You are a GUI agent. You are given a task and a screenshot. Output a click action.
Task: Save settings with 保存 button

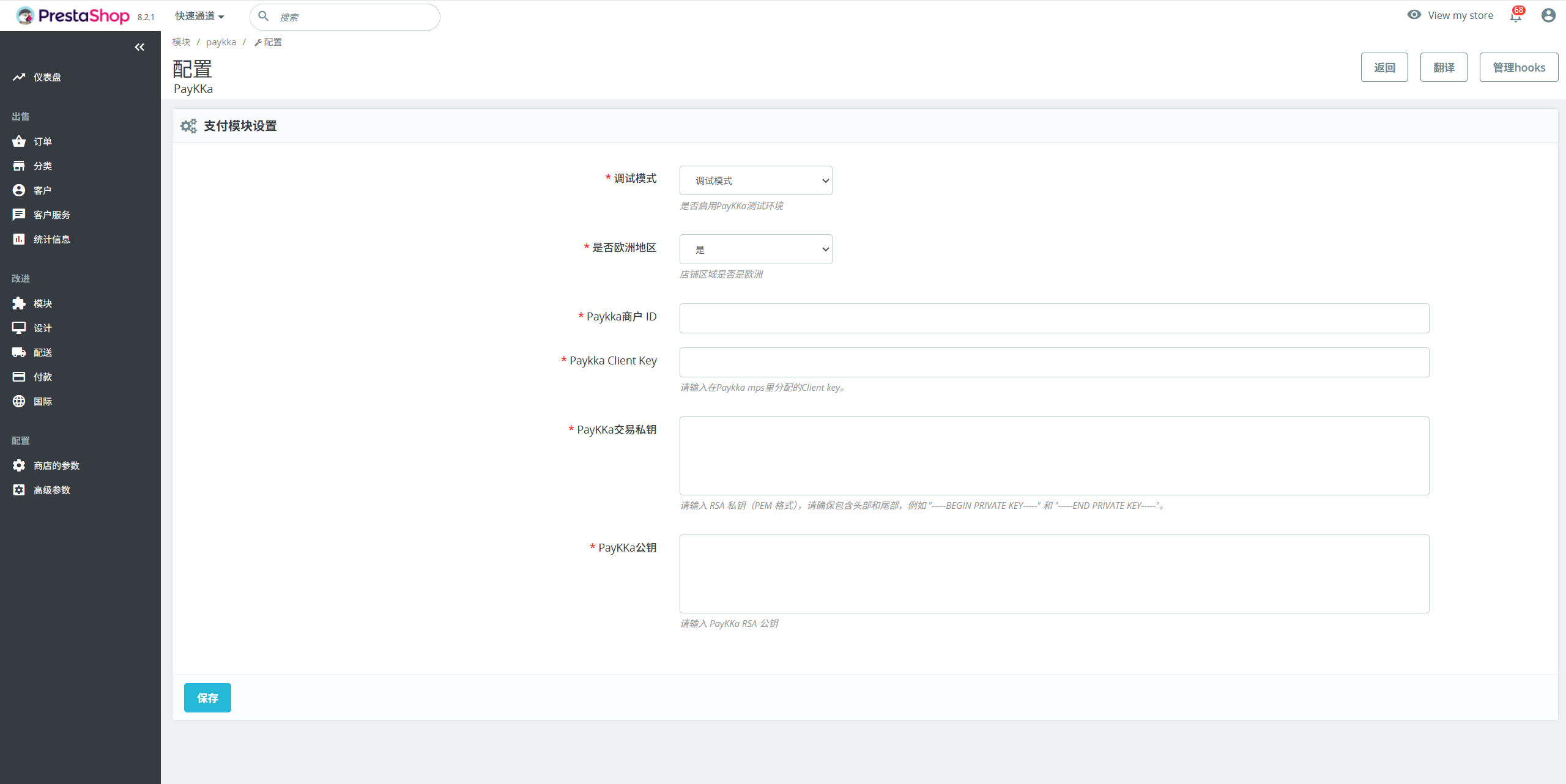pos(207,698)
